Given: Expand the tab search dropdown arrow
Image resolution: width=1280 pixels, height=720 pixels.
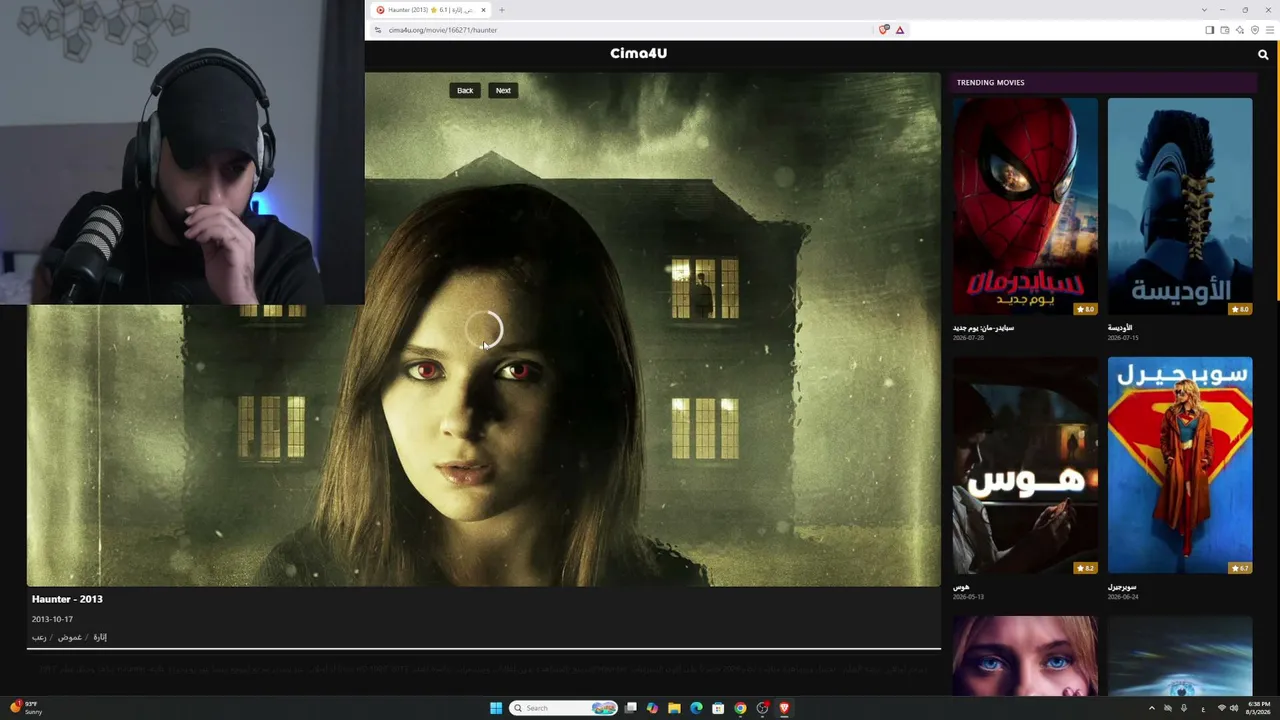Looking at the screenshot, I should tap(1204, 10).
